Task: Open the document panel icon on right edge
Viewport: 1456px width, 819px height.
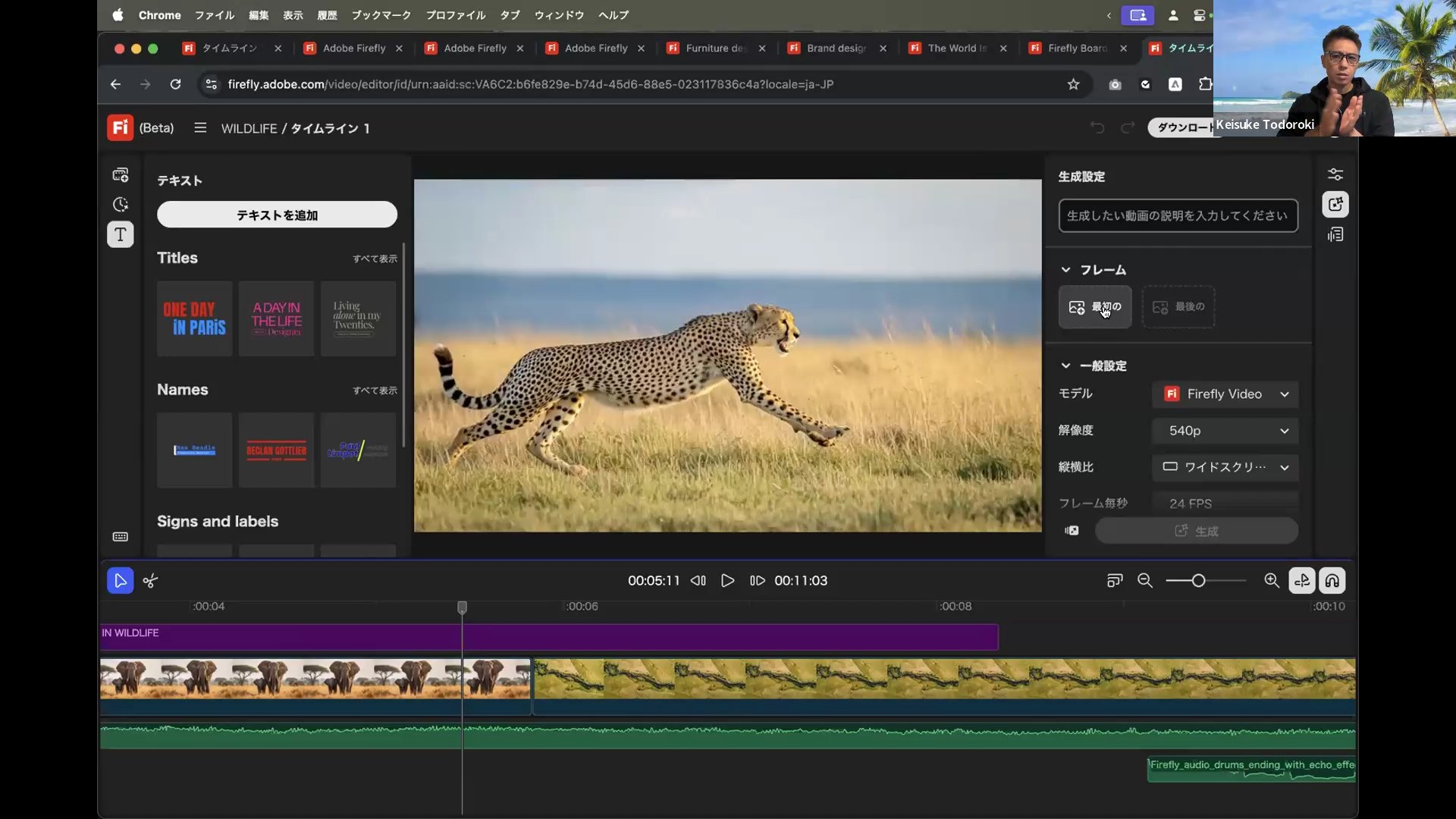Action: point(1336,234)
